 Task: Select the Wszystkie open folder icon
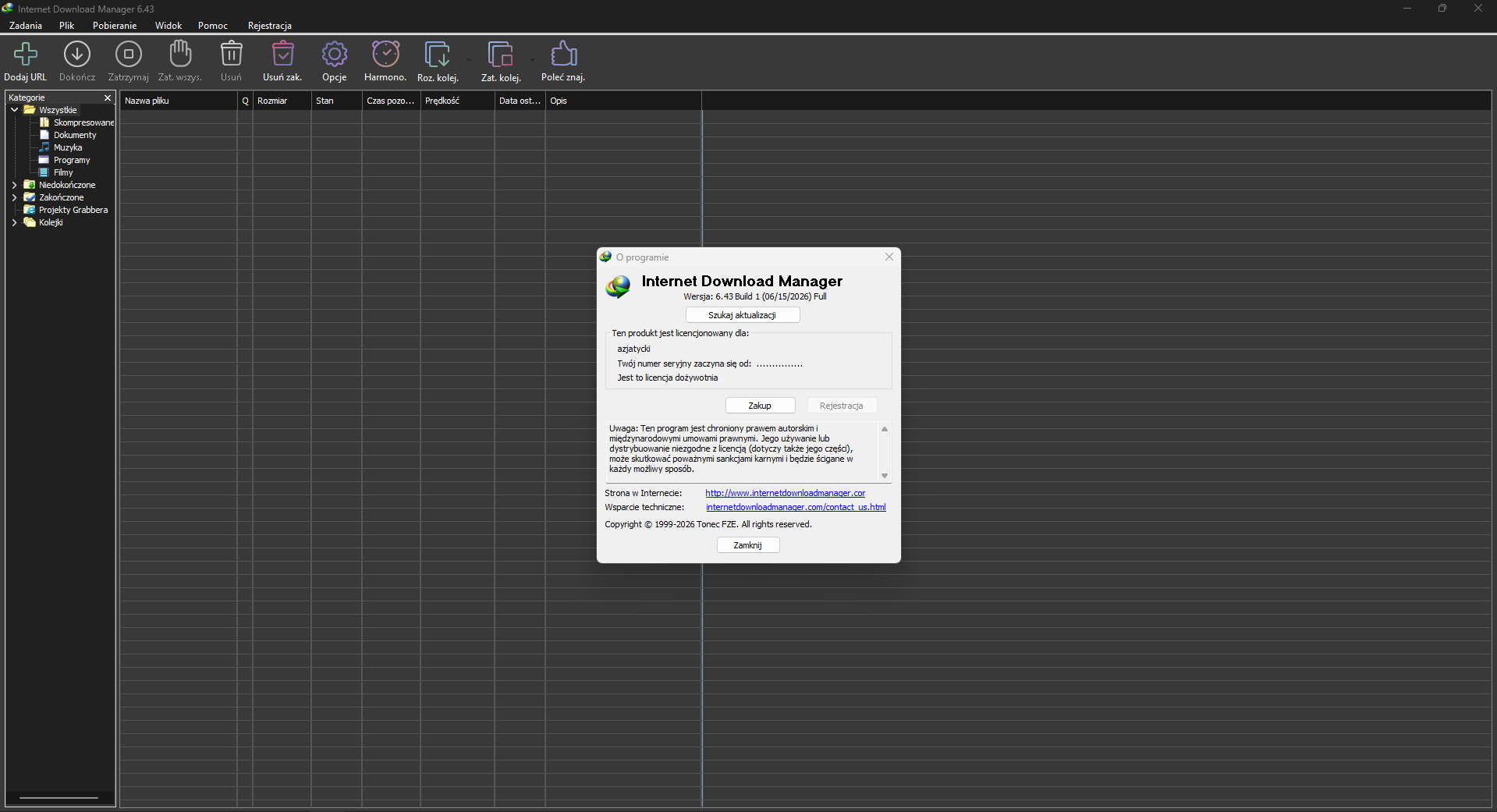[30, 110]
